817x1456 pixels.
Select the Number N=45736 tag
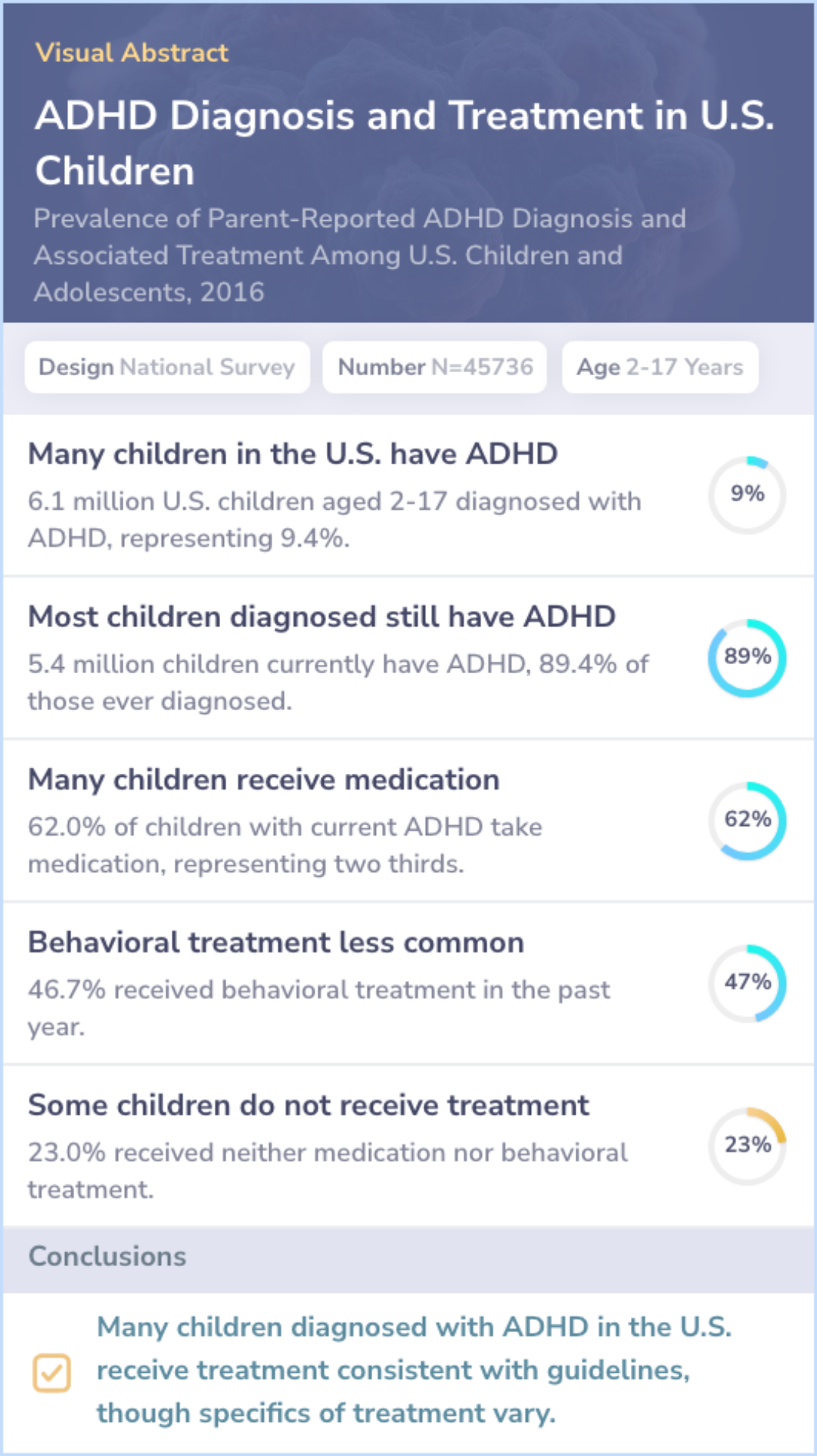pyautogui.click(x=434, y=368)
